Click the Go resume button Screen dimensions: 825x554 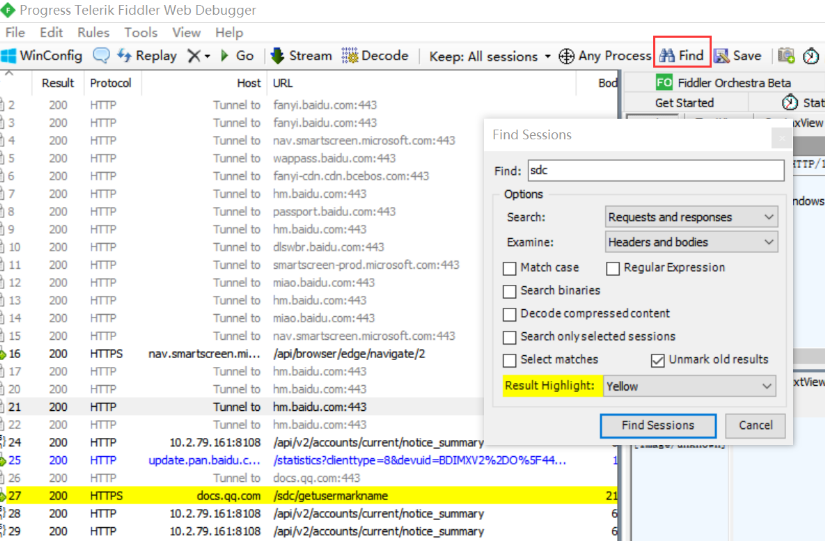point(237,56)
